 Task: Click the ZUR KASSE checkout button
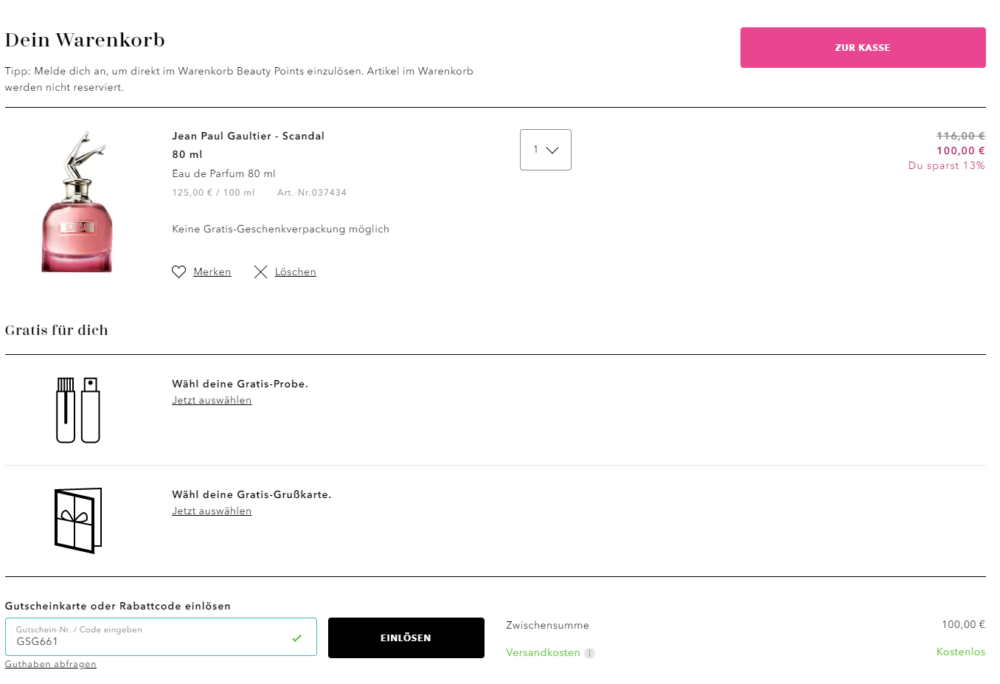click(862, 47)
